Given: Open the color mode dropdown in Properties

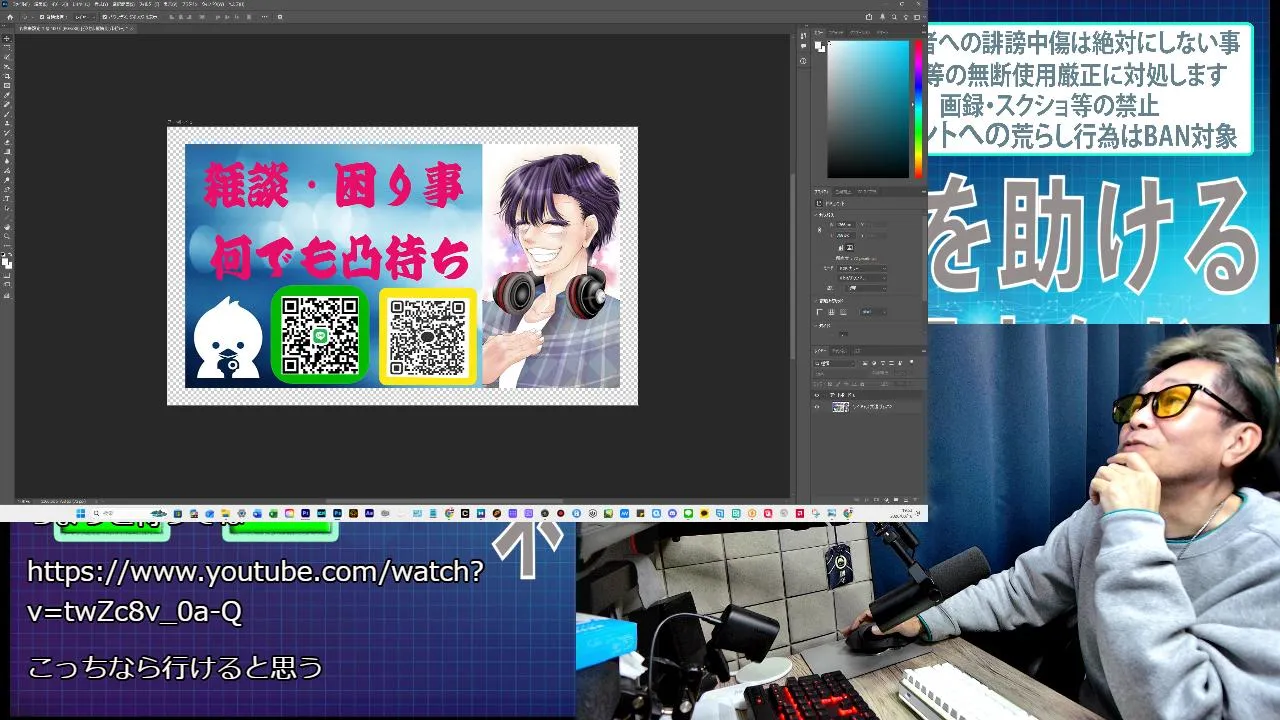Looking at the screenshot, I should coord(862,268).
